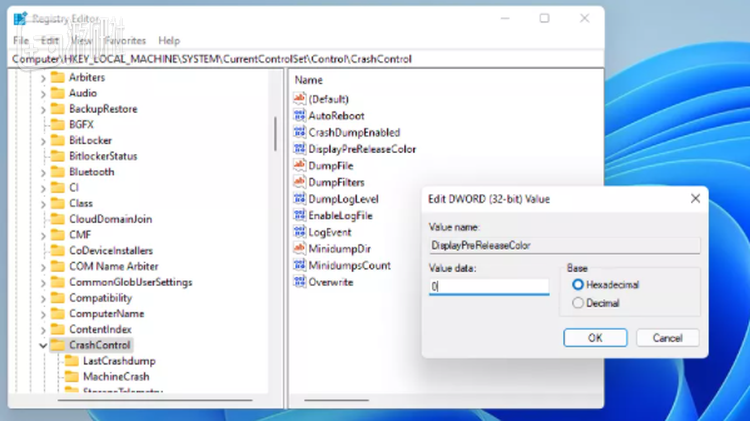
Task: Click the MinidumpDir value icon
Action: (x=299, y=248)
